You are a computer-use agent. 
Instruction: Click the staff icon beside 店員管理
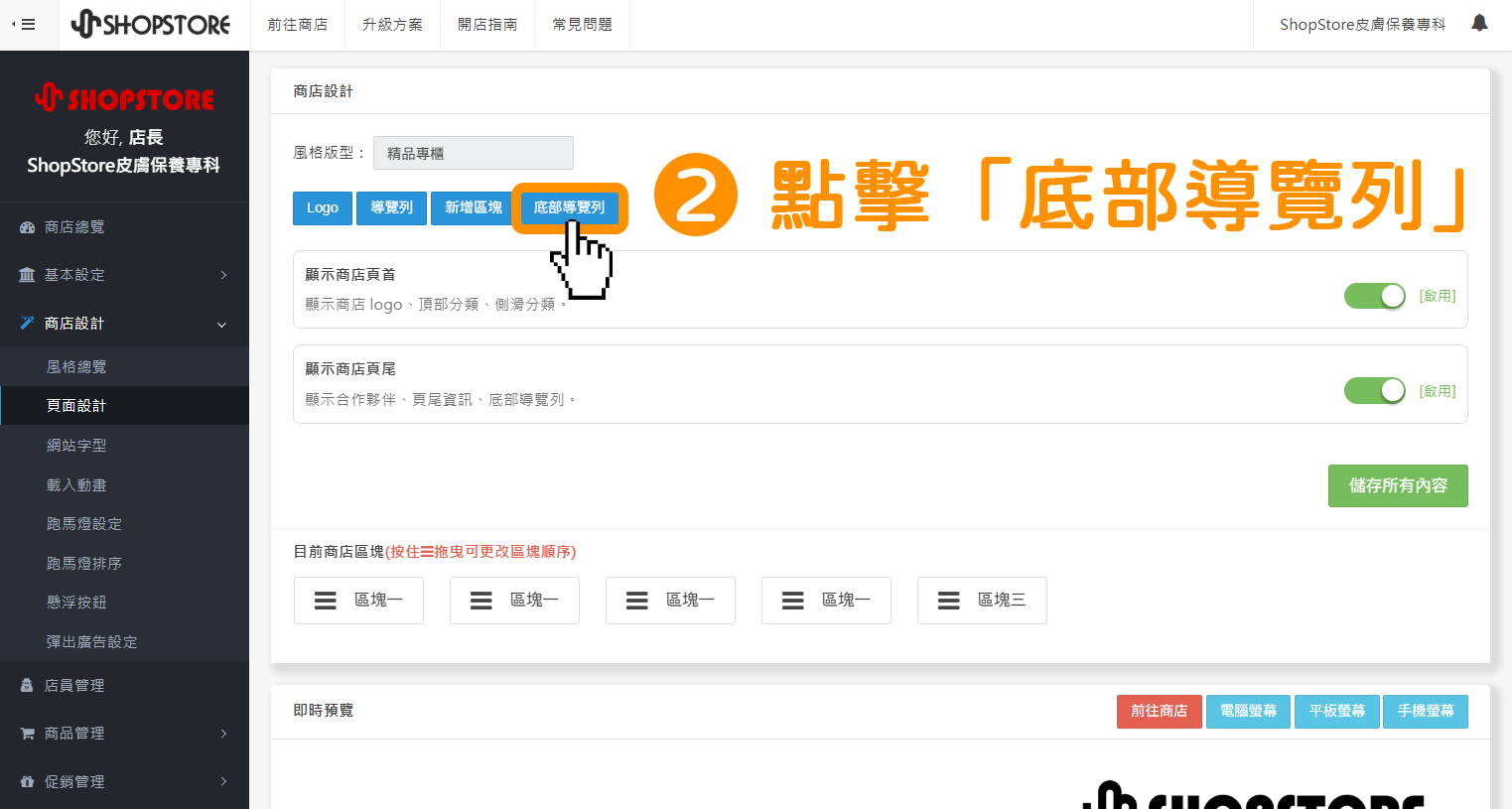pyautogui.click(x=27, y=686)
